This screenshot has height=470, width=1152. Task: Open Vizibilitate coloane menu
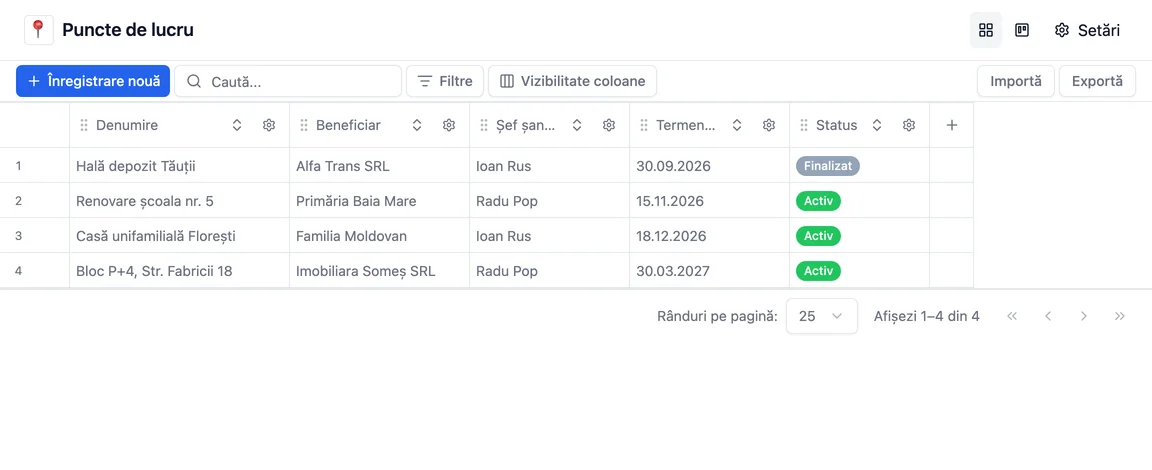tap(572, 81)
